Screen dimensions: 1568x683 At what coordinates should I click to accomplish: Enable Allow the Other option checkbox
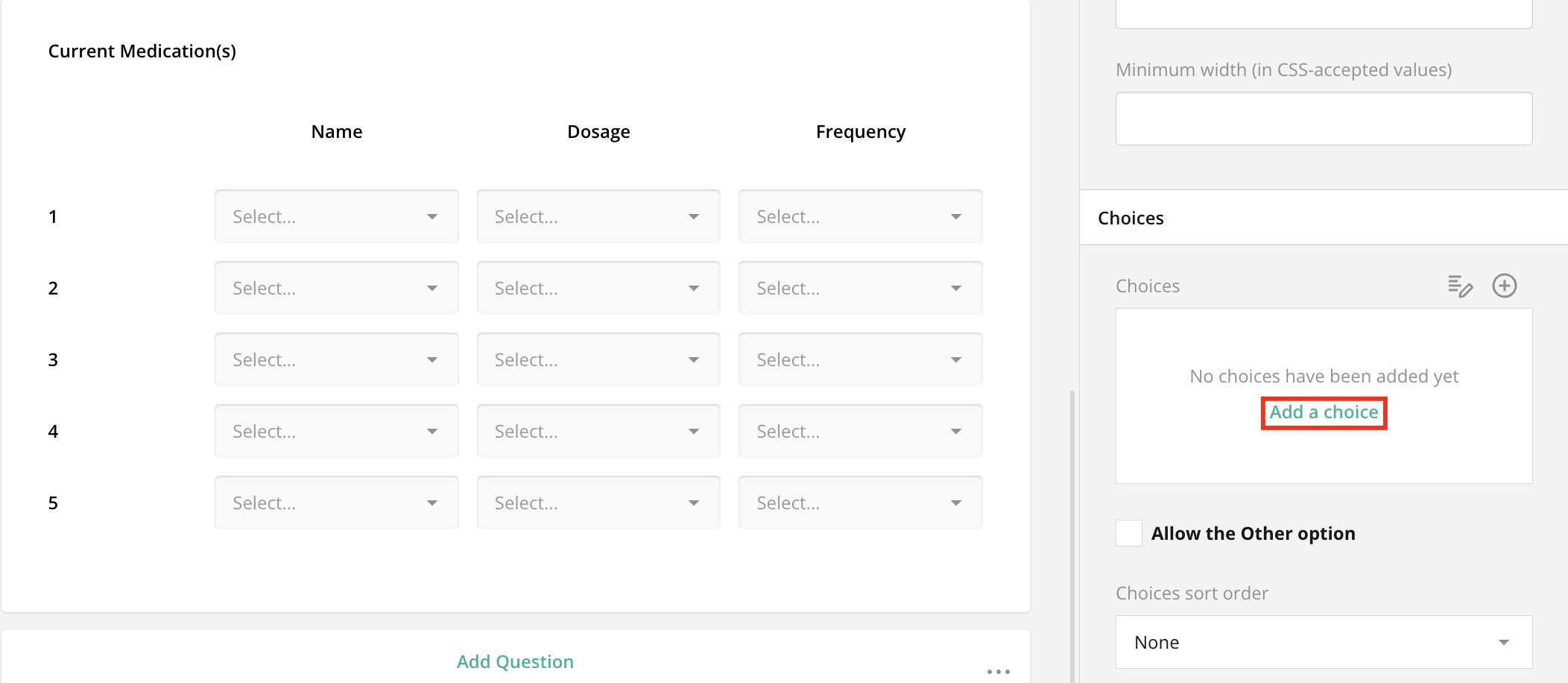[1129, 534]
